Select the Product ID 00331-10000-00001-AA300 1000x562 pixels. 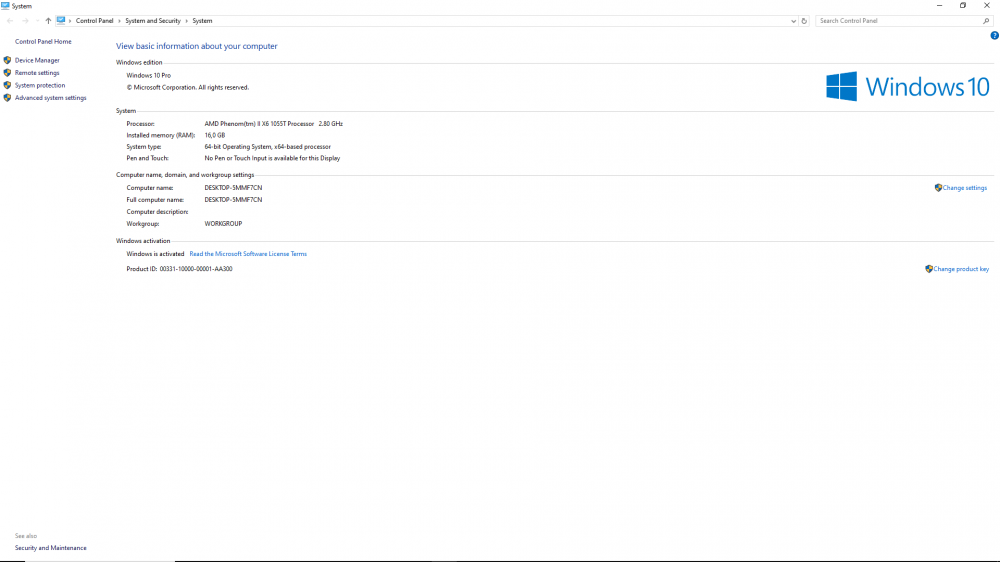[x=196, y=269]
